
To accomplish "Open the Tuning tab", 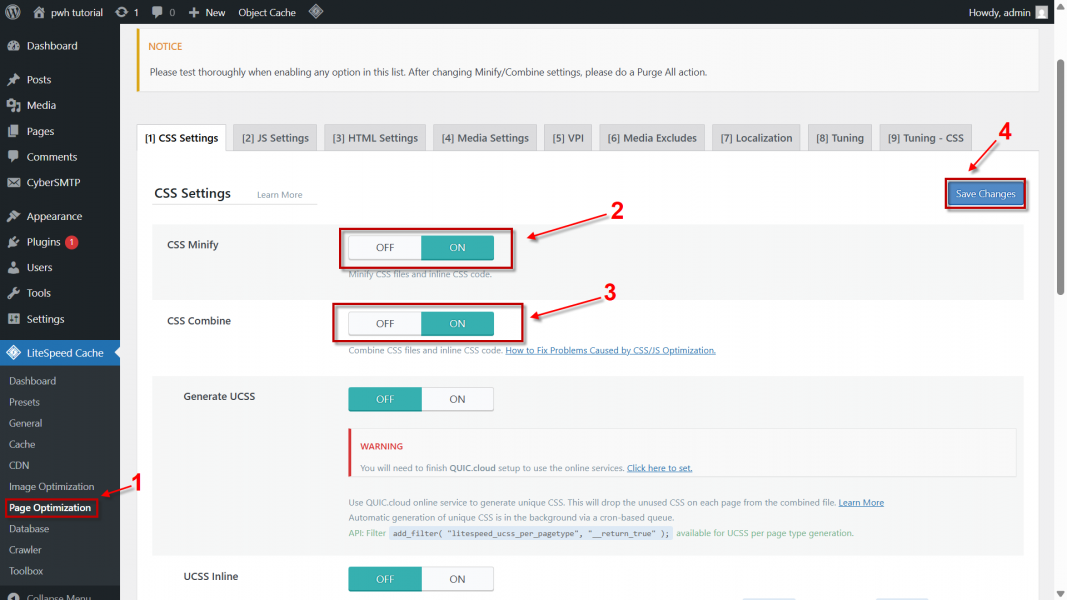I will click(x=840, y=137).
